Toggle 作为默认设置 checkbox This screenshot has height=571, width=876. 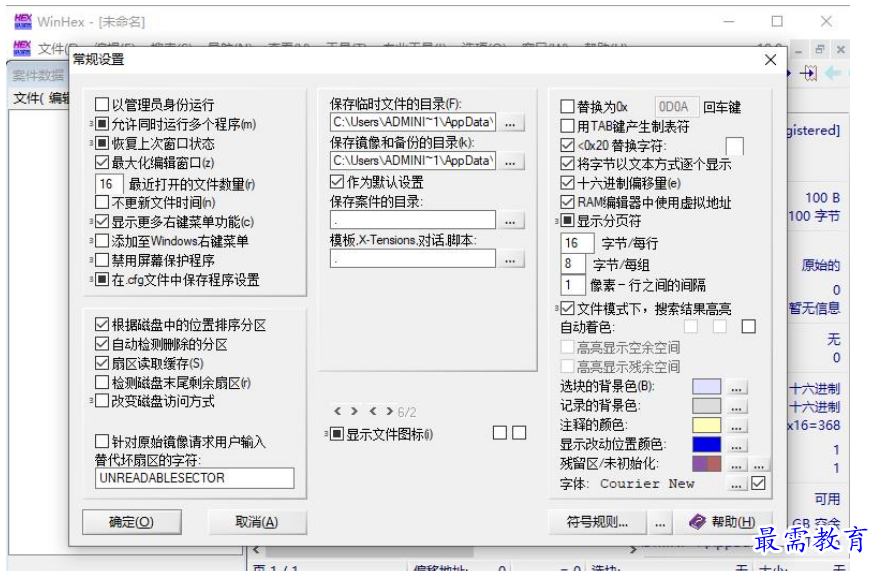coord(337,182)
